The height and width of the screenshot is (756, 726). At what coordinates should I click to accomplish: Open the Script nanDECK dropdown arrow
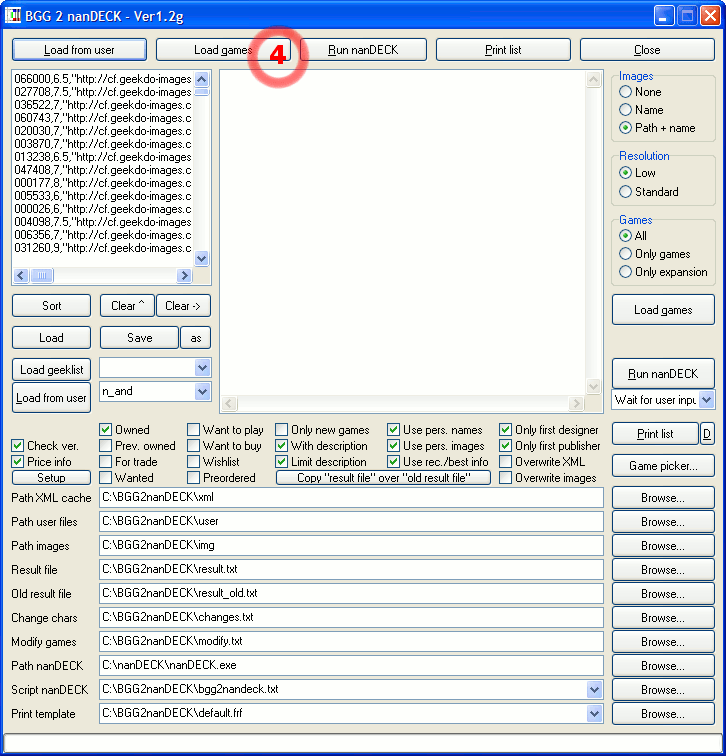594,689
